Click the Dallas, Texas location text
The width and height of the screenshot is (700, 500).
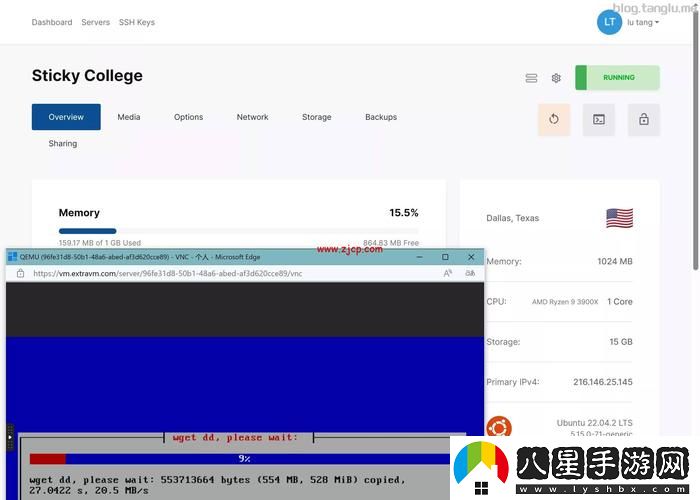[x=512, y=218]
